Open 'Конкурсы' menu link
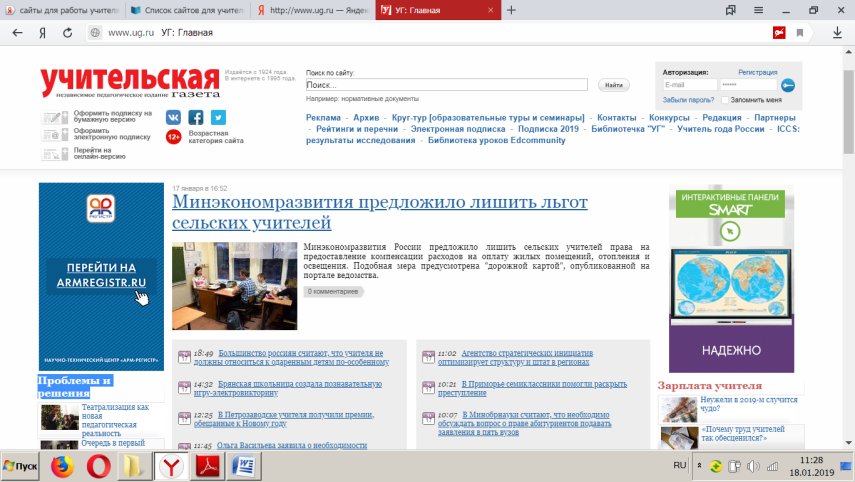Screen dimensions: 855x482 tap(669, 118)
